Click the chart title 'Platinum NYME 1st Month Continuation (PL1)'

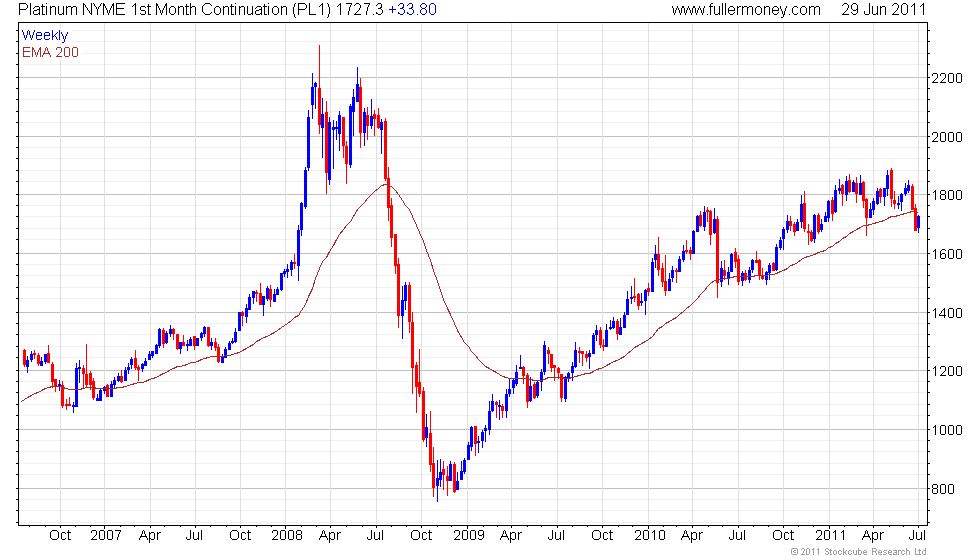pyautogui.click(x=174, y=10)
